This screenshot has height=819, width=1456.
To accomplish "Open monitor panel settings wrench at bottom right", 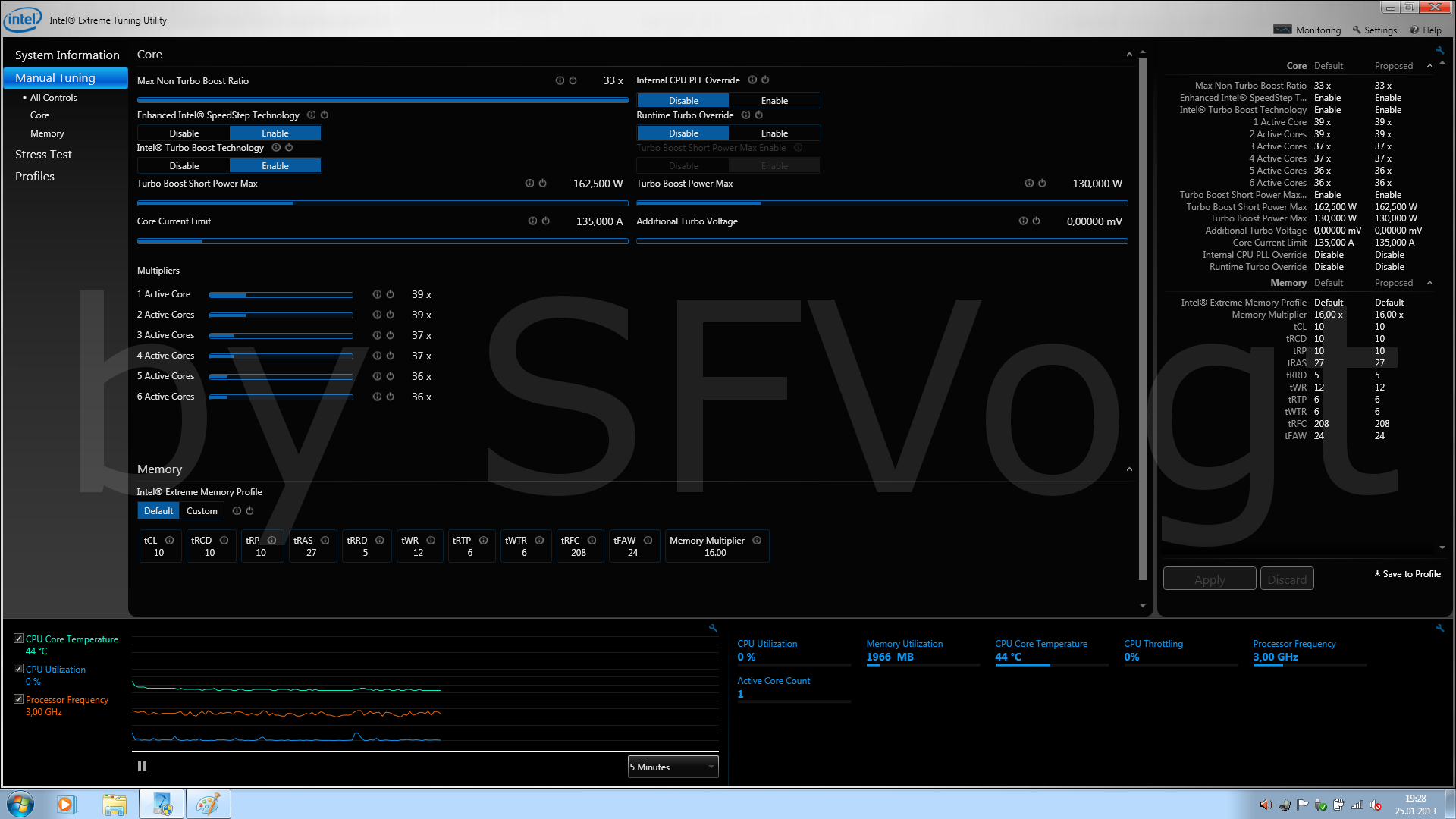I will tap(1440, 628).
